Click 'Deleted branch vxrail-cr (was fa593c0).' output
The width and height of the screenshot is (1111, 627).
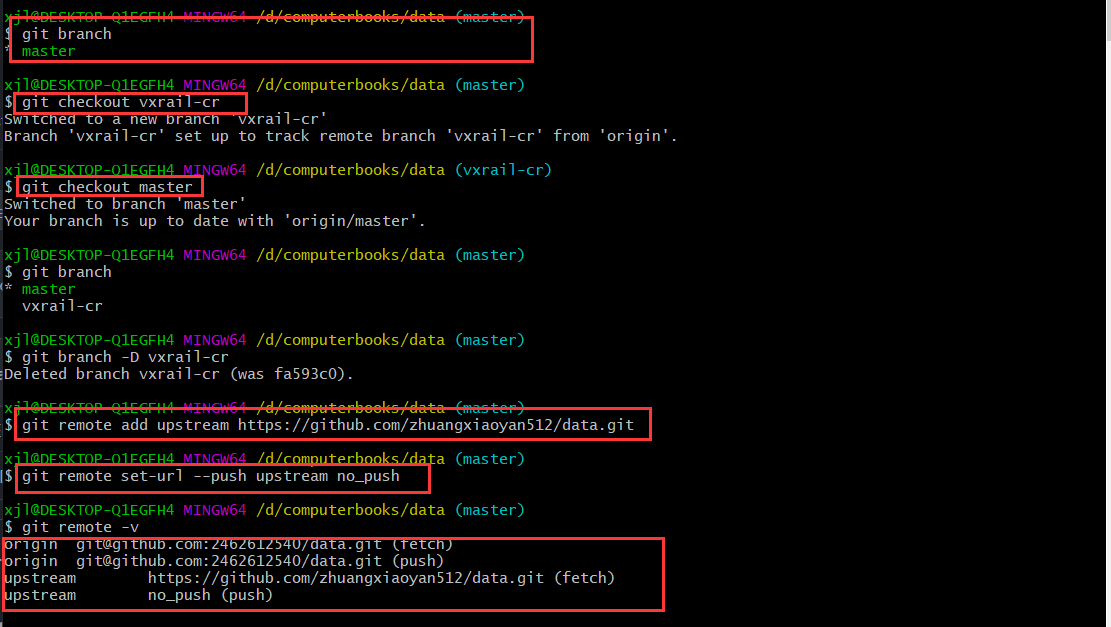point(179,374)
